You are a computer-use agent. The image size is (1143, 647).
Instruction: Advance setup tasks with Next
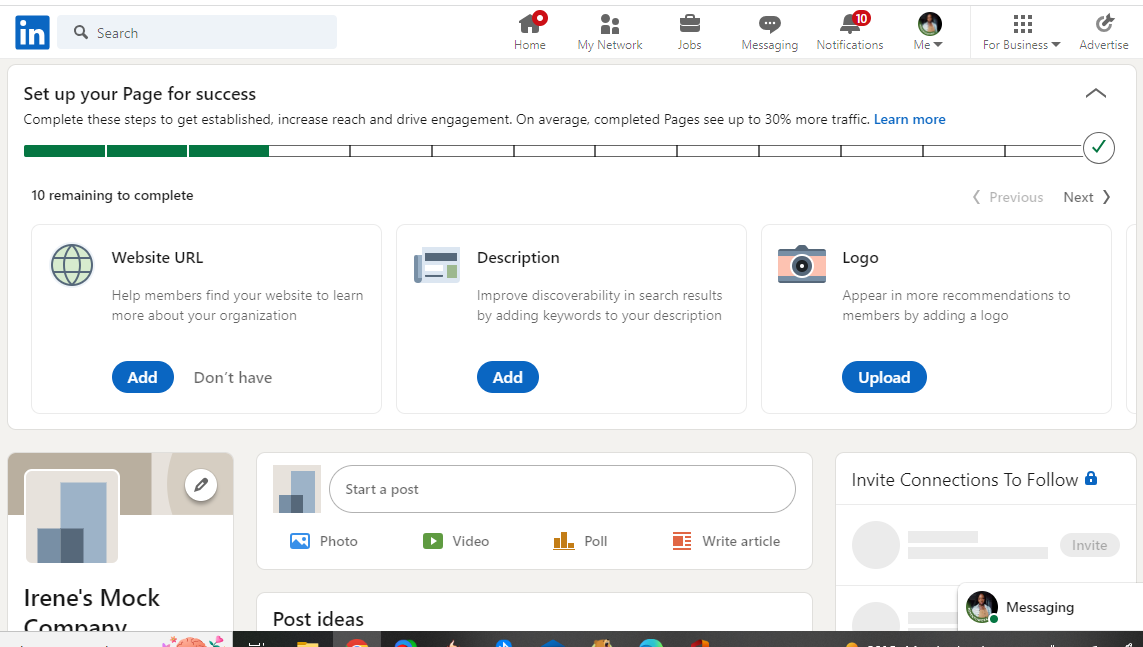(1084, 197)
